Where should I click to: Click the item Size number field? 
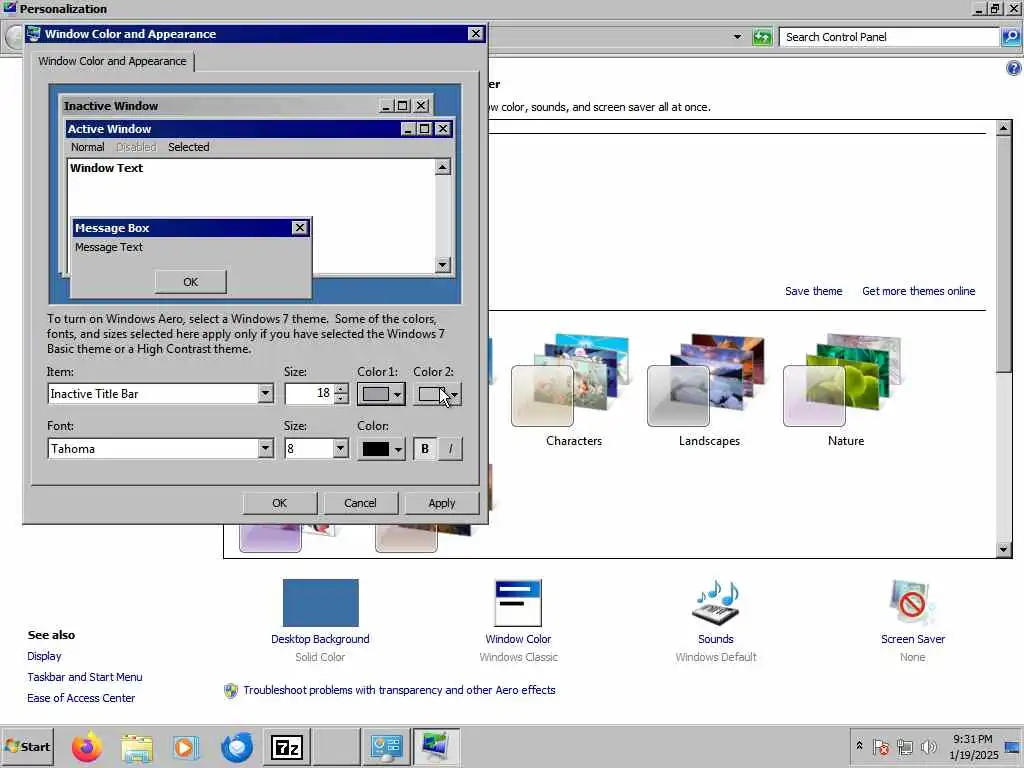point(310,393)
